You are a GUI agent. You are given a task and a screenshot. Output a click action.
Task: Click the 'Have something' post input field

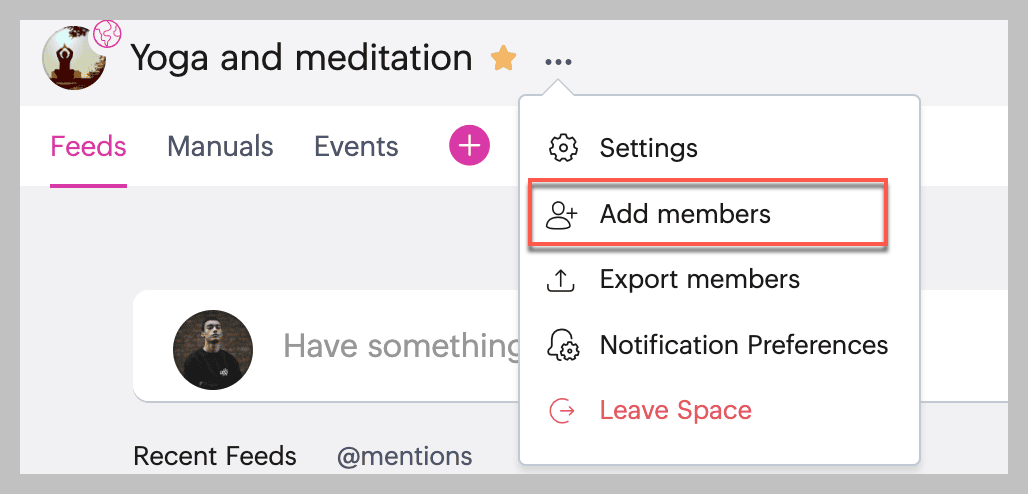pyautogui.click(x=400, y=346)
